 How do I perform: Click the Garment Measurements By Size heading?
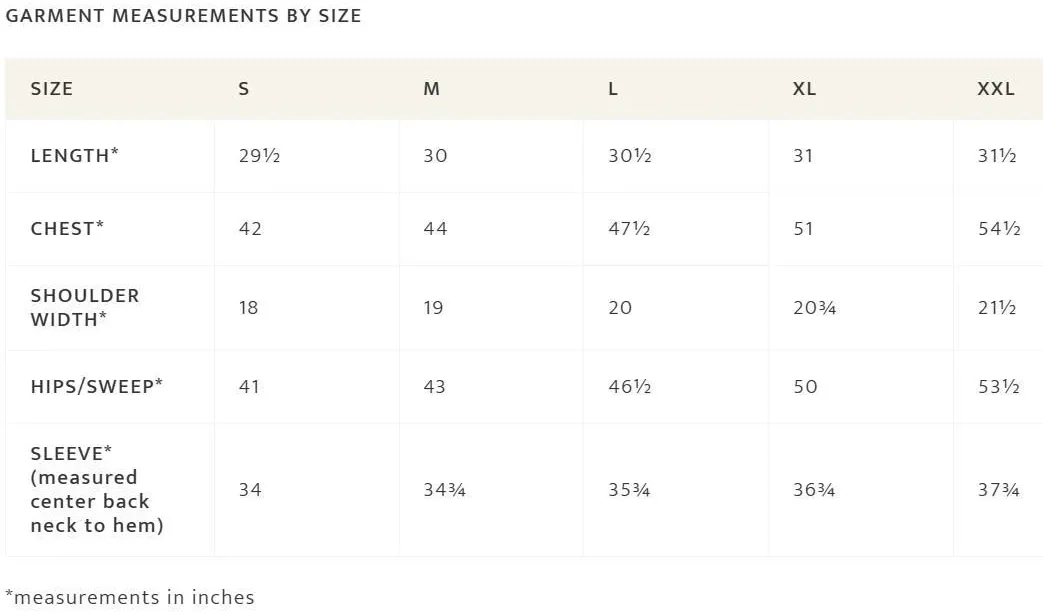183,15
